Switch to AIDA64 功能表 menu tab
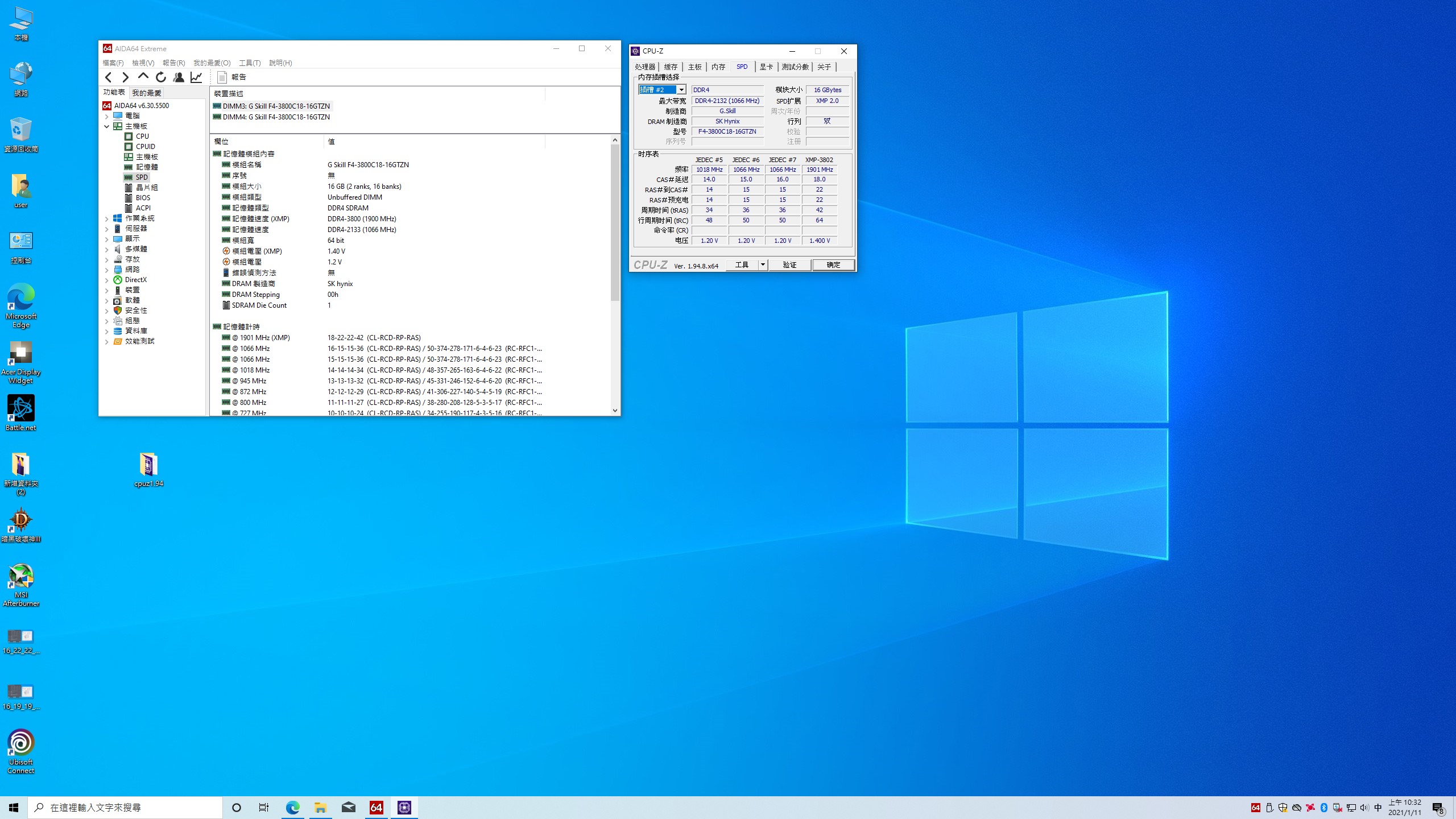The height and width of the screenshot is (819, 1456). point(114,92)
